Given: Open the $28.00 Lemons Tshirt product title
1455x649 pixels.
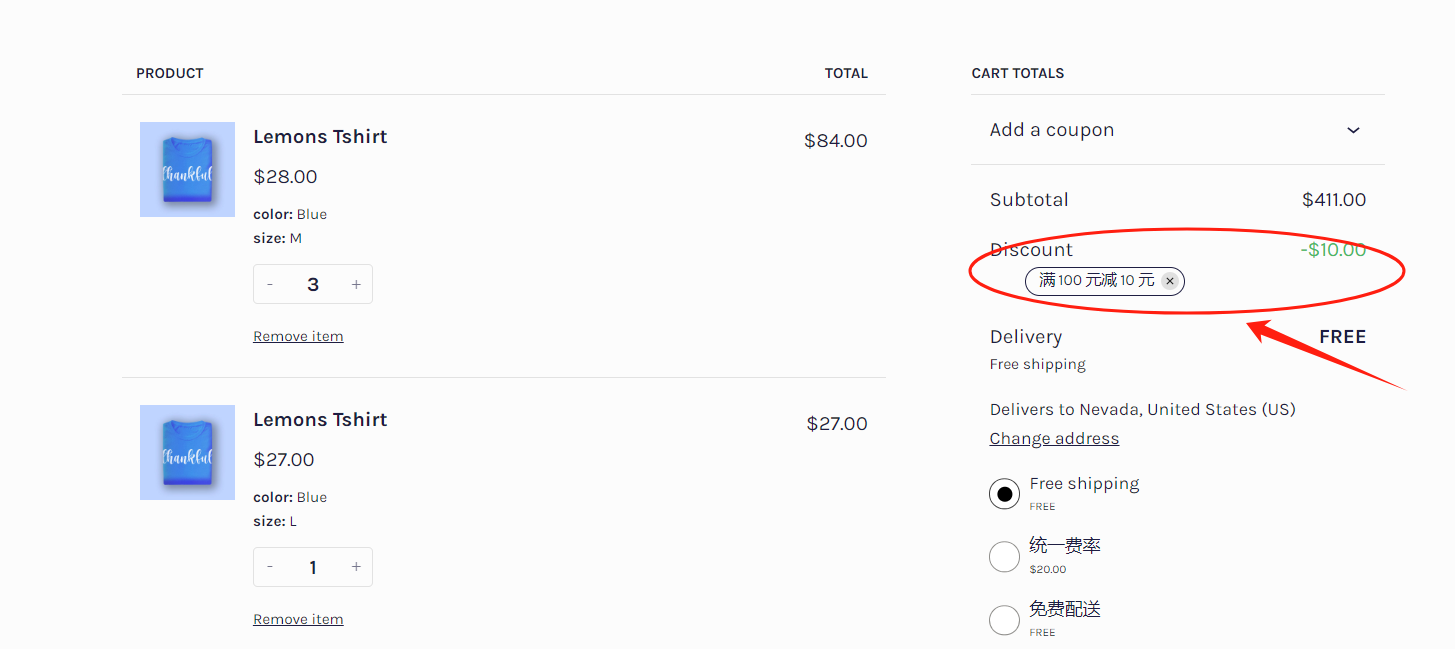Looking at the screenshot, I should coord(320,137).
